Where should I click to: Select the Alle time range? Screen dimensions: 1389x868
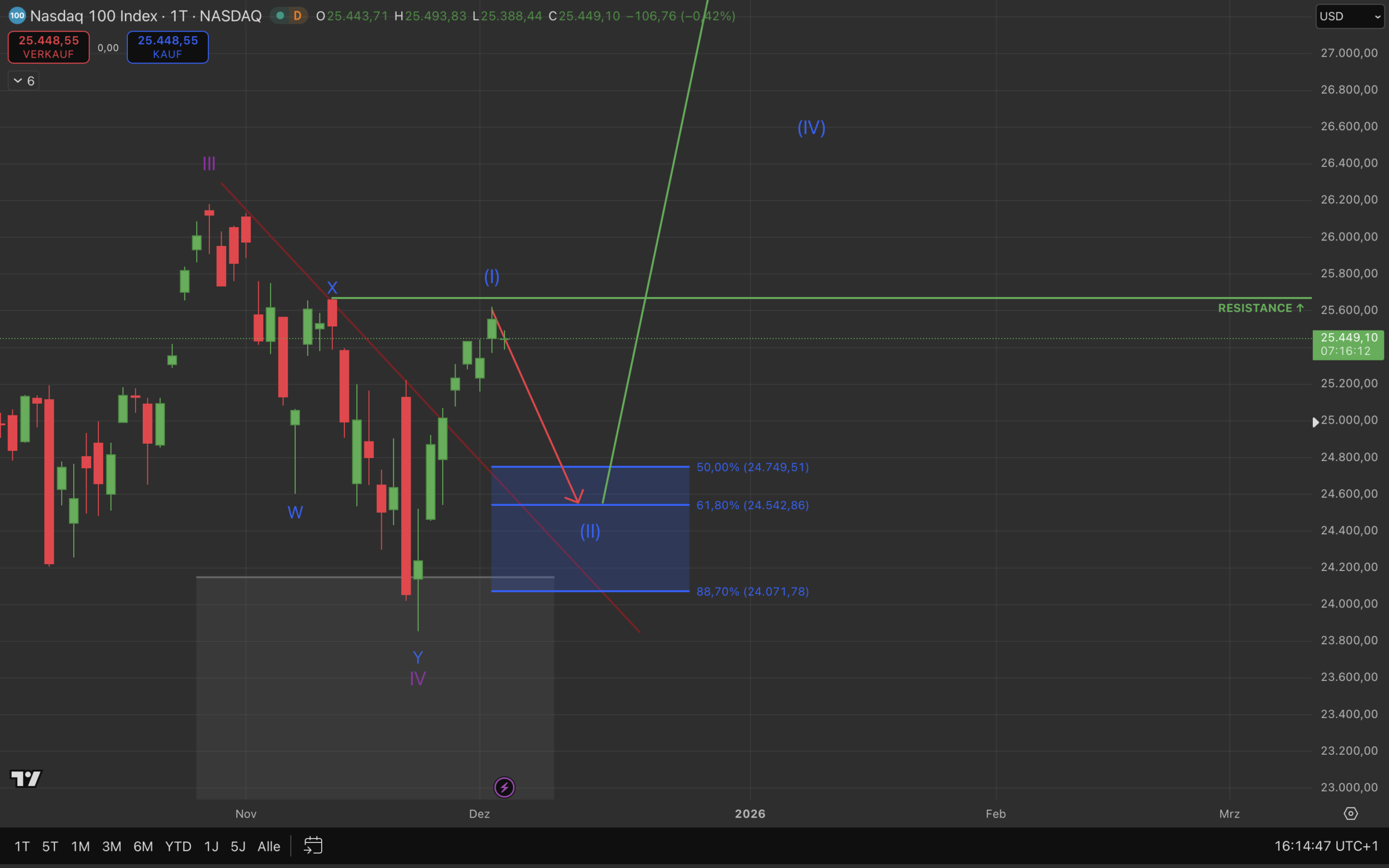point(269,846)
